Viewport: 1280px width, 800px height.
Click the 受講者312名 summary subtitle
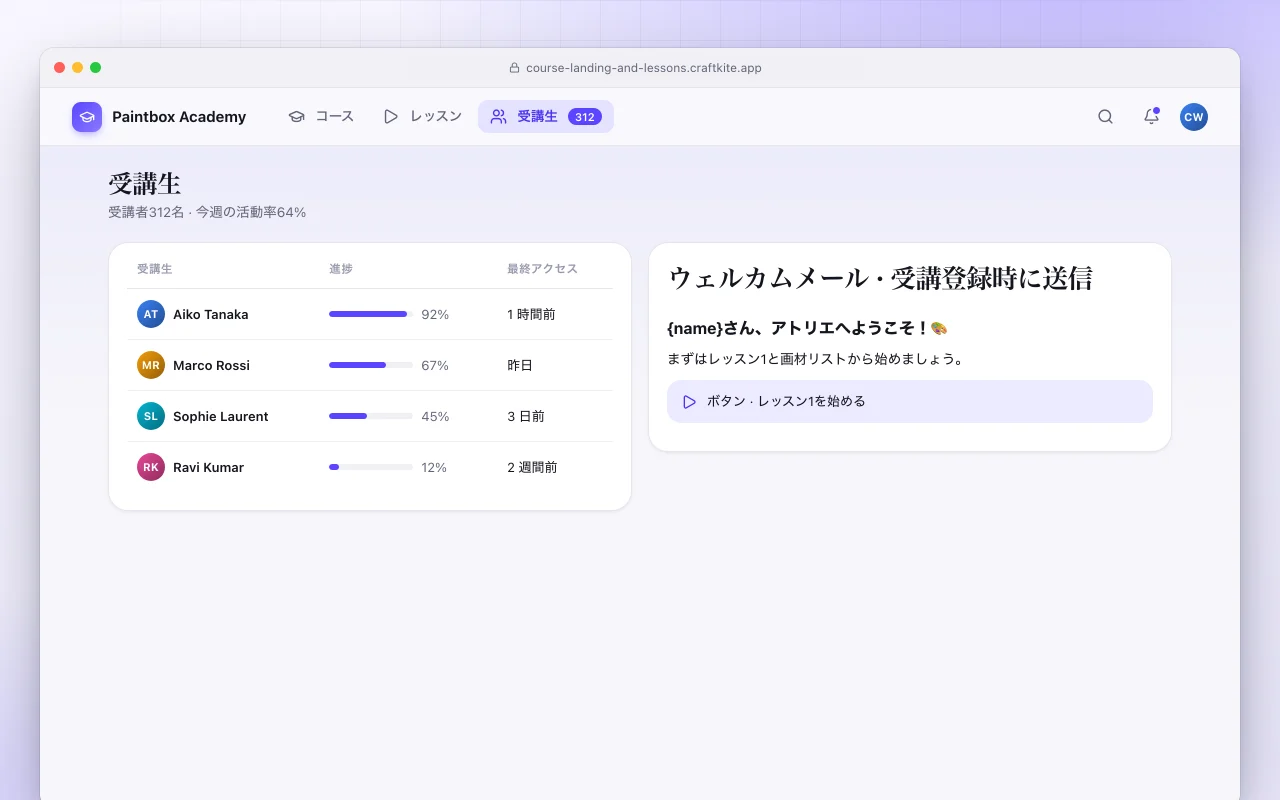(x=207, y=212)
